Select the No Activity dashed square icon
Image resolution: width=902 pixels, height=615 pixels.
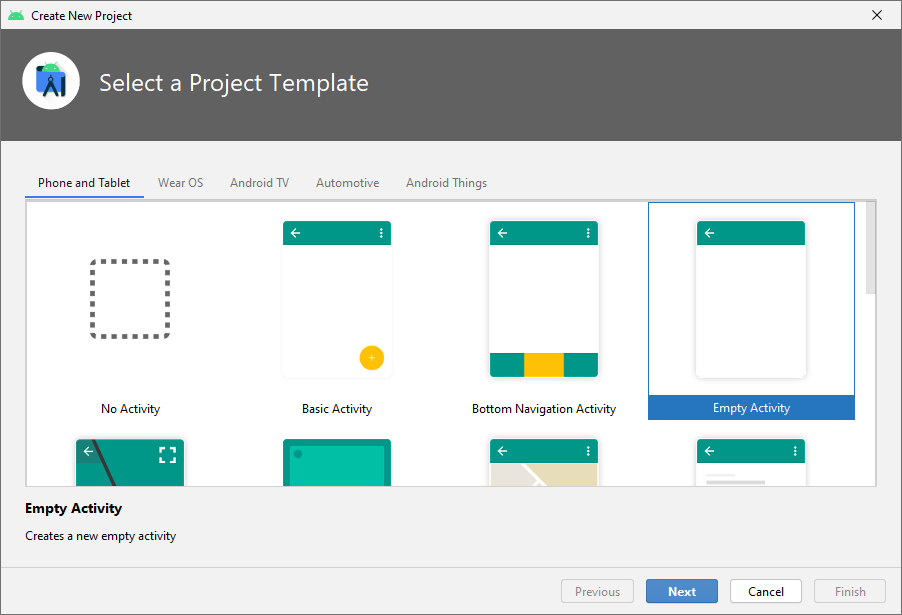point(130,299)
